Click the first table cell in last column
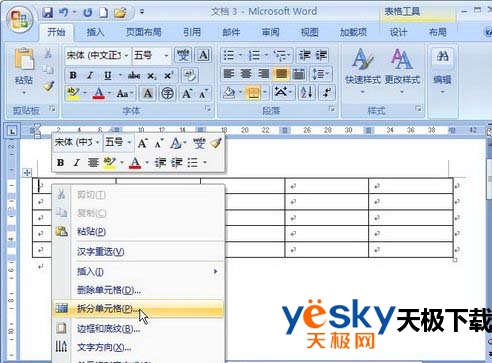Screen dimensions: 492x363 (411, 186)
